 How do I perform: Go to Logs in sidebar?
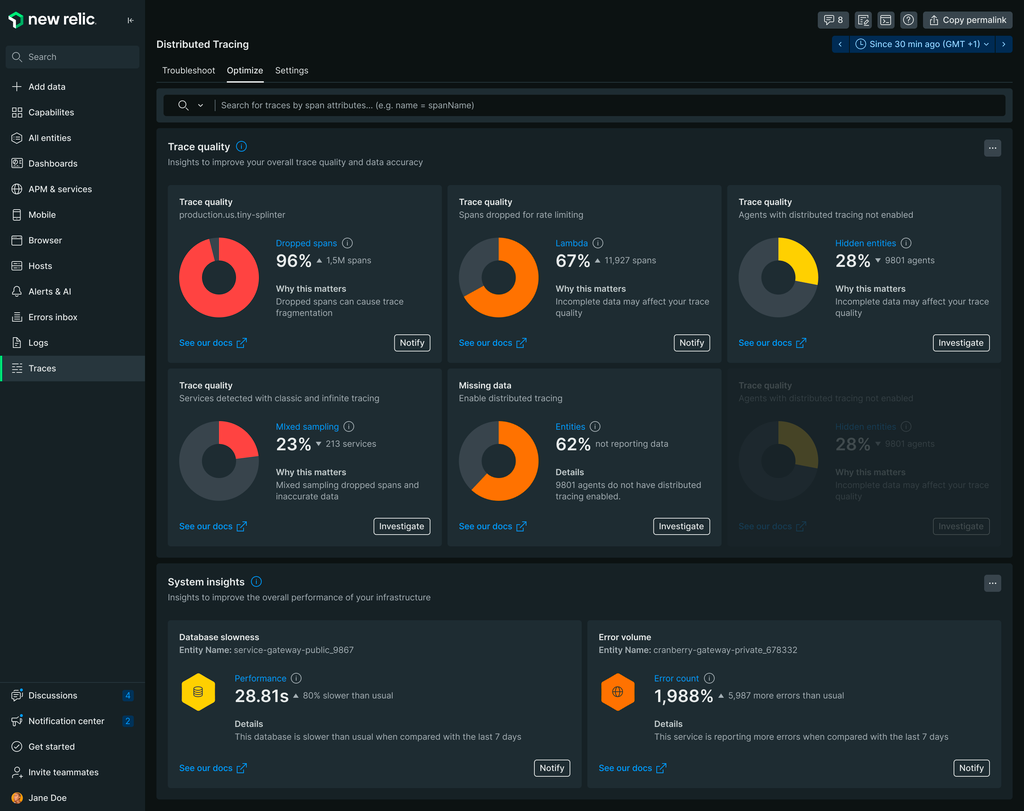tap(72, 342)
